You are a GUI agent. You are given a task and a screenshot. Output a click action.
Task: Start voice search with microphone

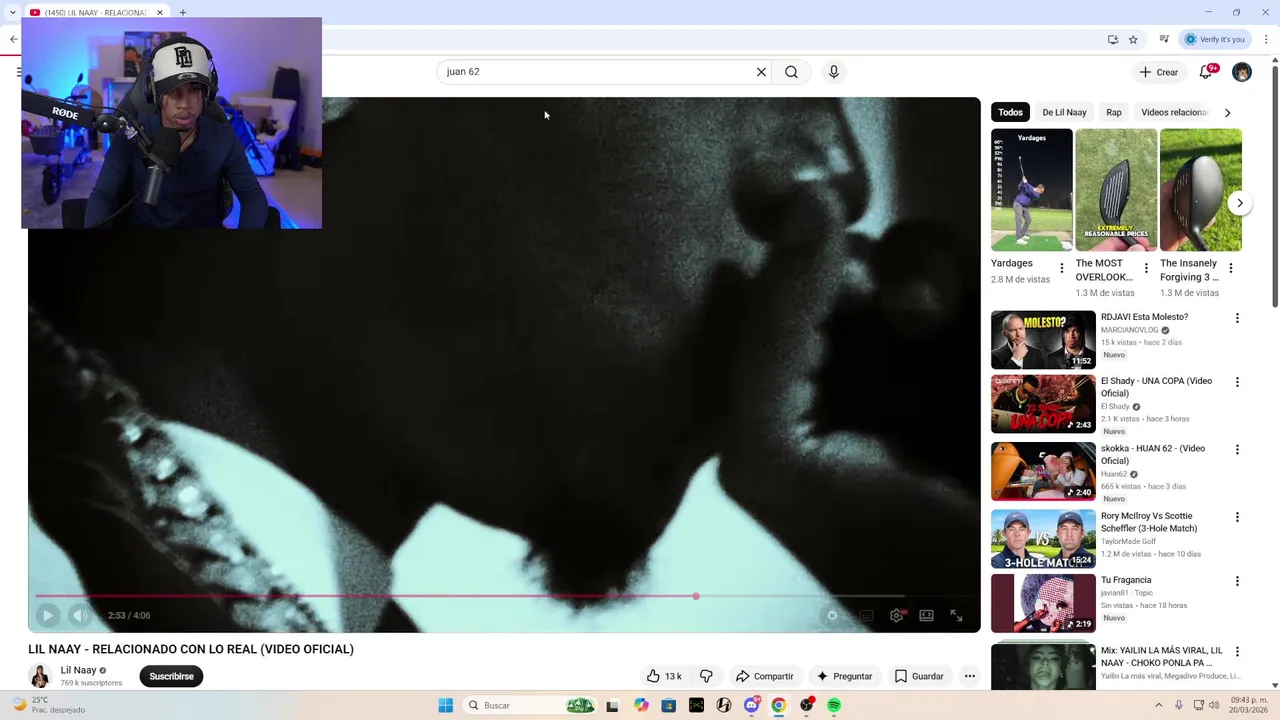click(834, 72)
